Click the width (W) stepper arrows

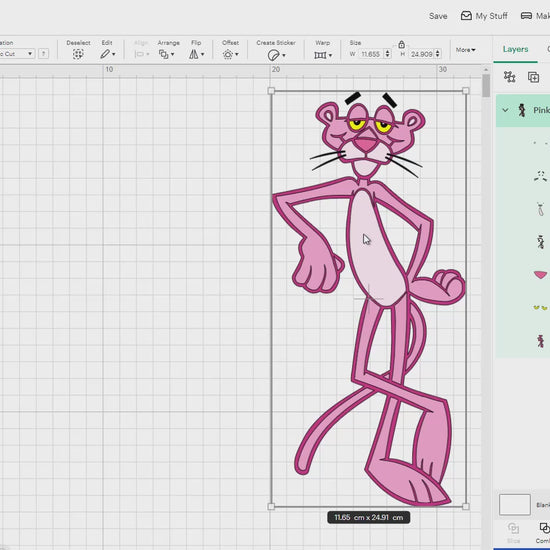click(388, 54)
